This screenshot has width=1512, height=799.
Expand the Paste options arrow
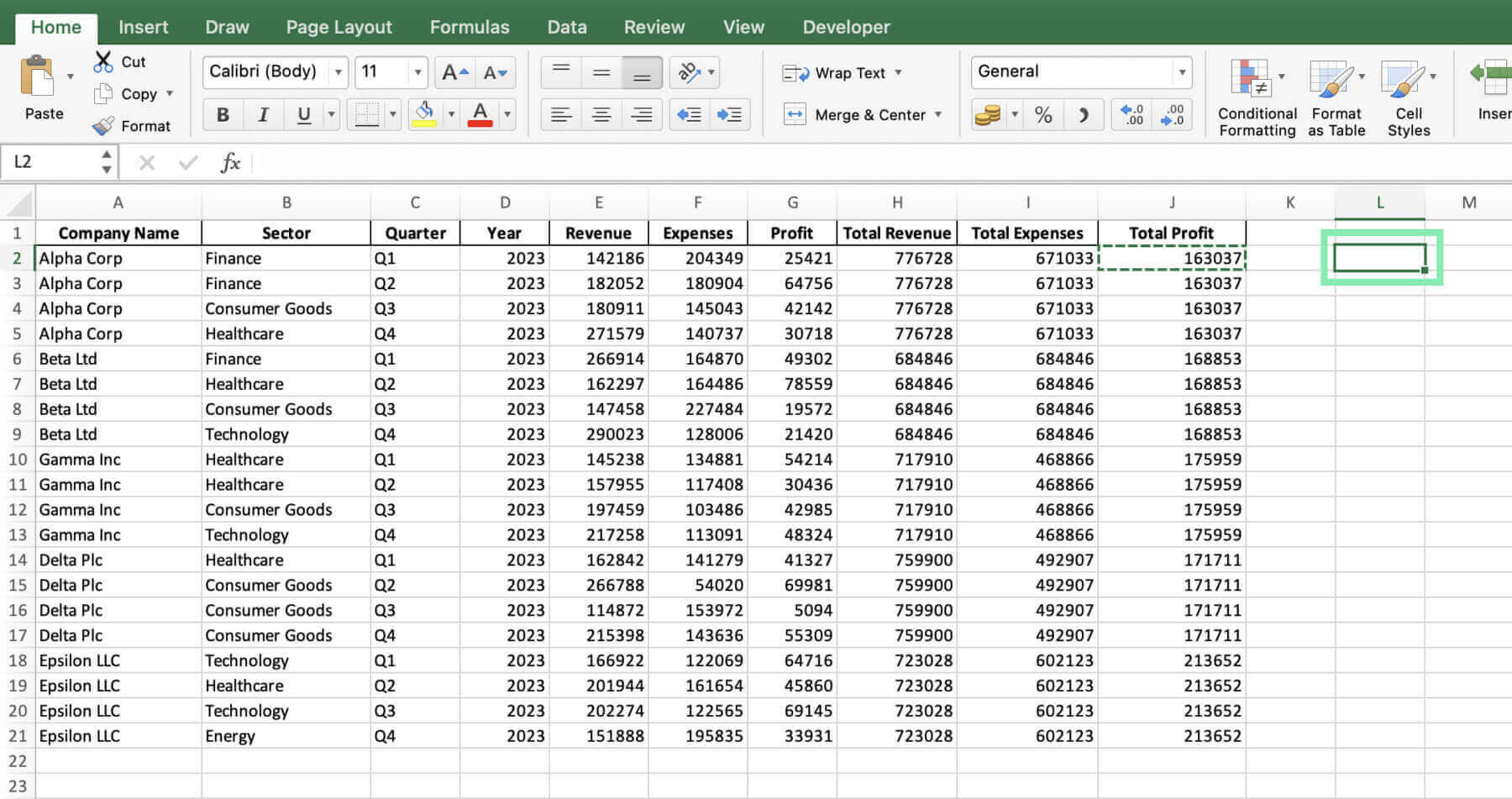coord(71,76)
